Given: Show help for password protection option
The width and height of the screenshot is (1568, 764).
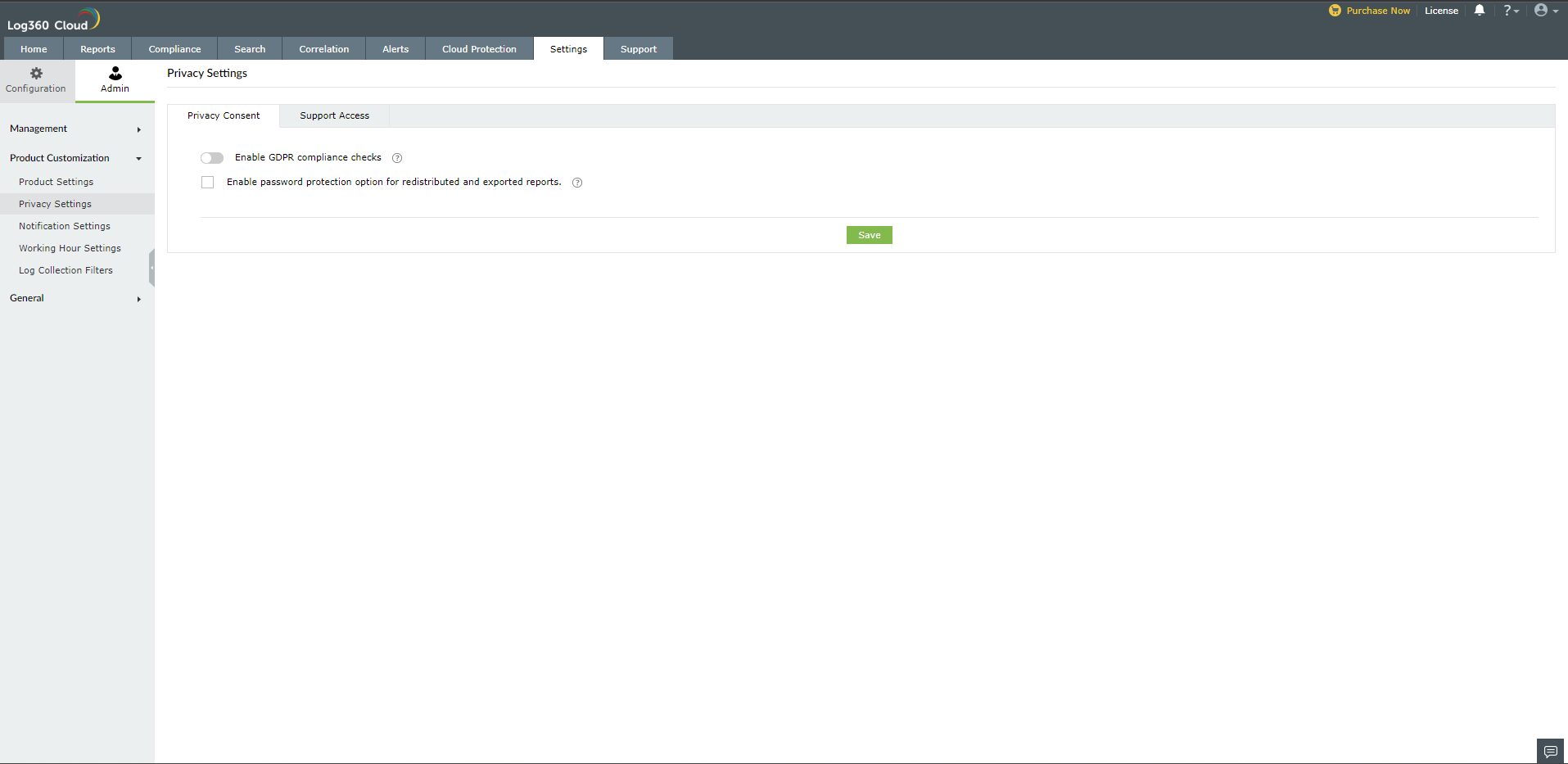Looking at the screenshot, I should pos(577,183).
